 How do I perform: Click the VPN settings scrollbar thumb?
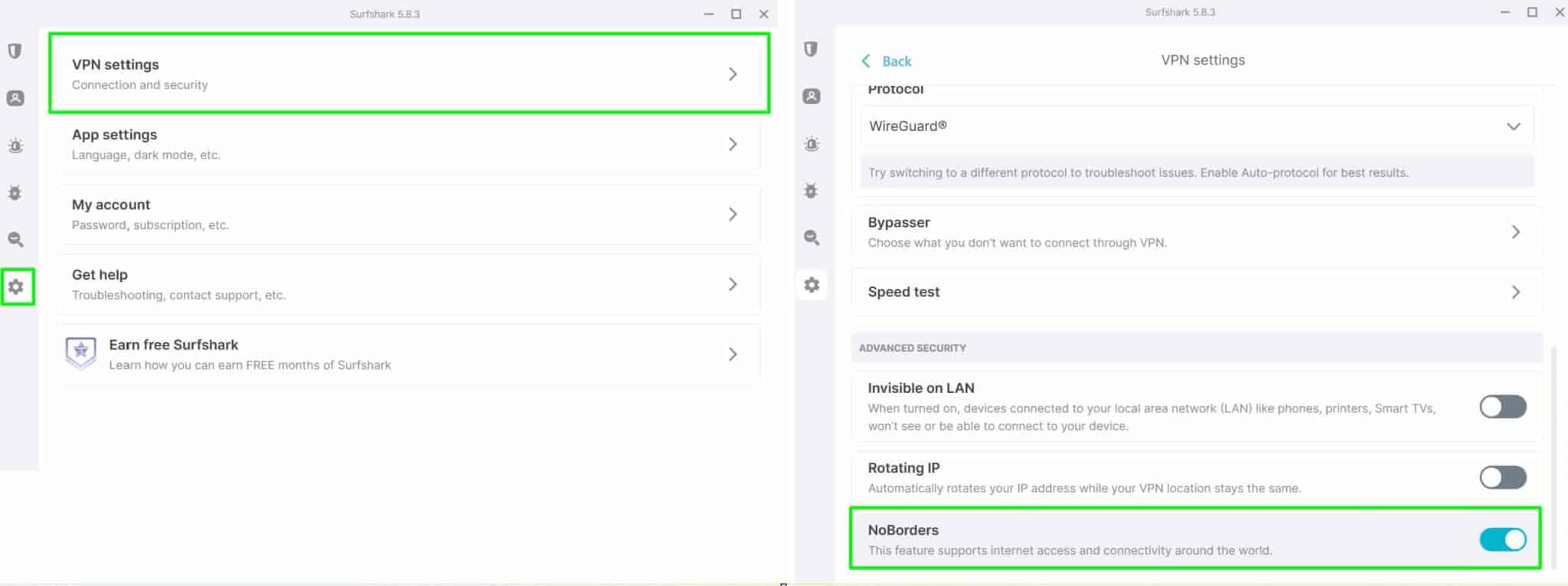click(x=1553, y=458)
